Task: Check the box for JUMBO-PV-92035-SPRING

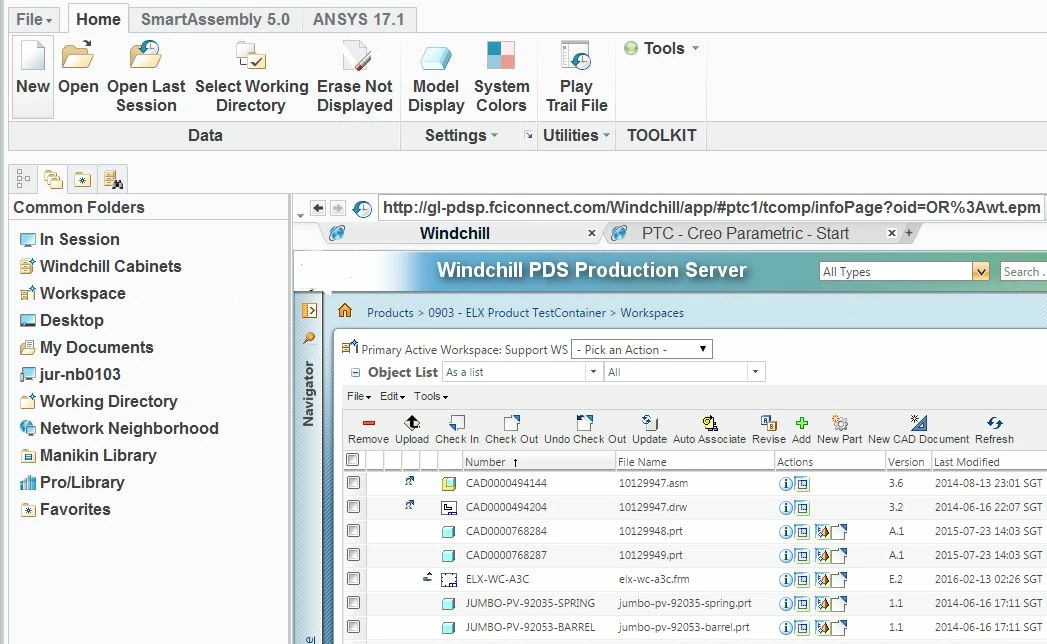Action: (x=353, y=603)
